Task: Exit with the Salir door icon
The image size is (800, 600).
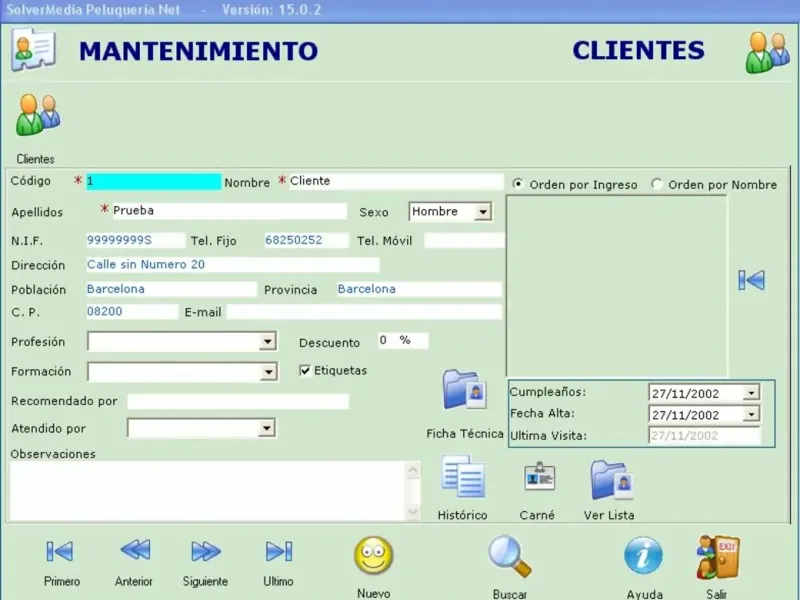Action: pos(718,558)
